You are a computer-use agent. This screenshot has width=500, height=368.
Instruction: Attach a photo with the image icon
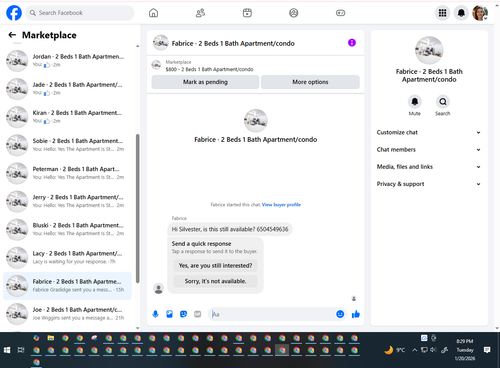pyautogui.click(x=169, y=314)
